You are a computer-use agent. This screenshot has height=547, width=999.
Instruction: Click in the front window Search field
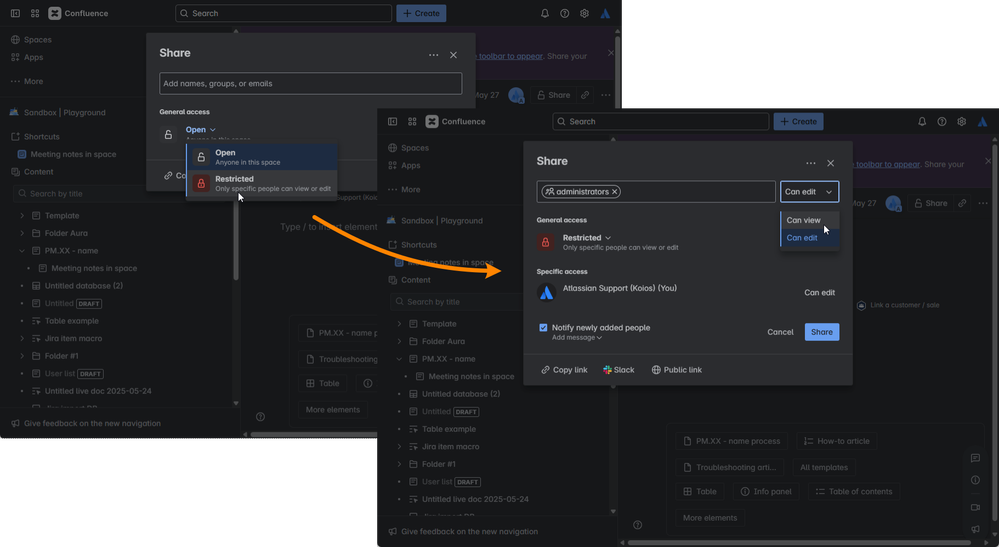click(x=661, y=122)
